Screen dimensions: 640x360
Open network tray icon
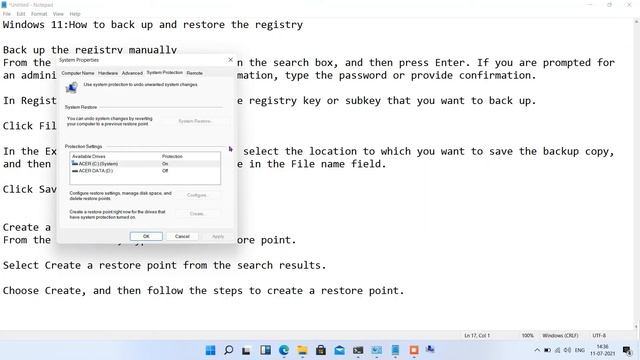(x=557, y=350)
